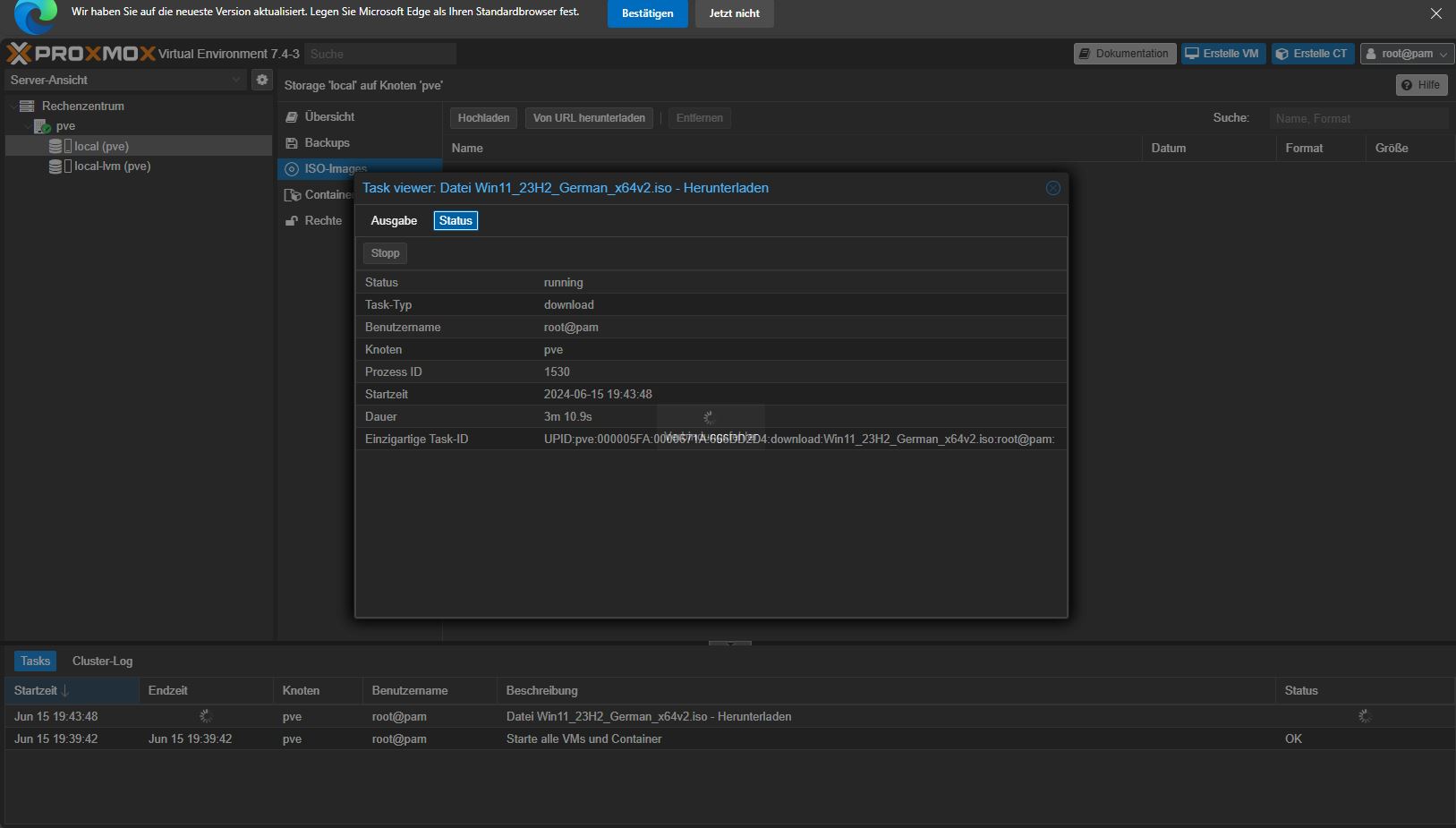Viewport: 1456px width, 828px height.
Task: Sort ISO list by Format column
Action: (x=1321, y=149)
